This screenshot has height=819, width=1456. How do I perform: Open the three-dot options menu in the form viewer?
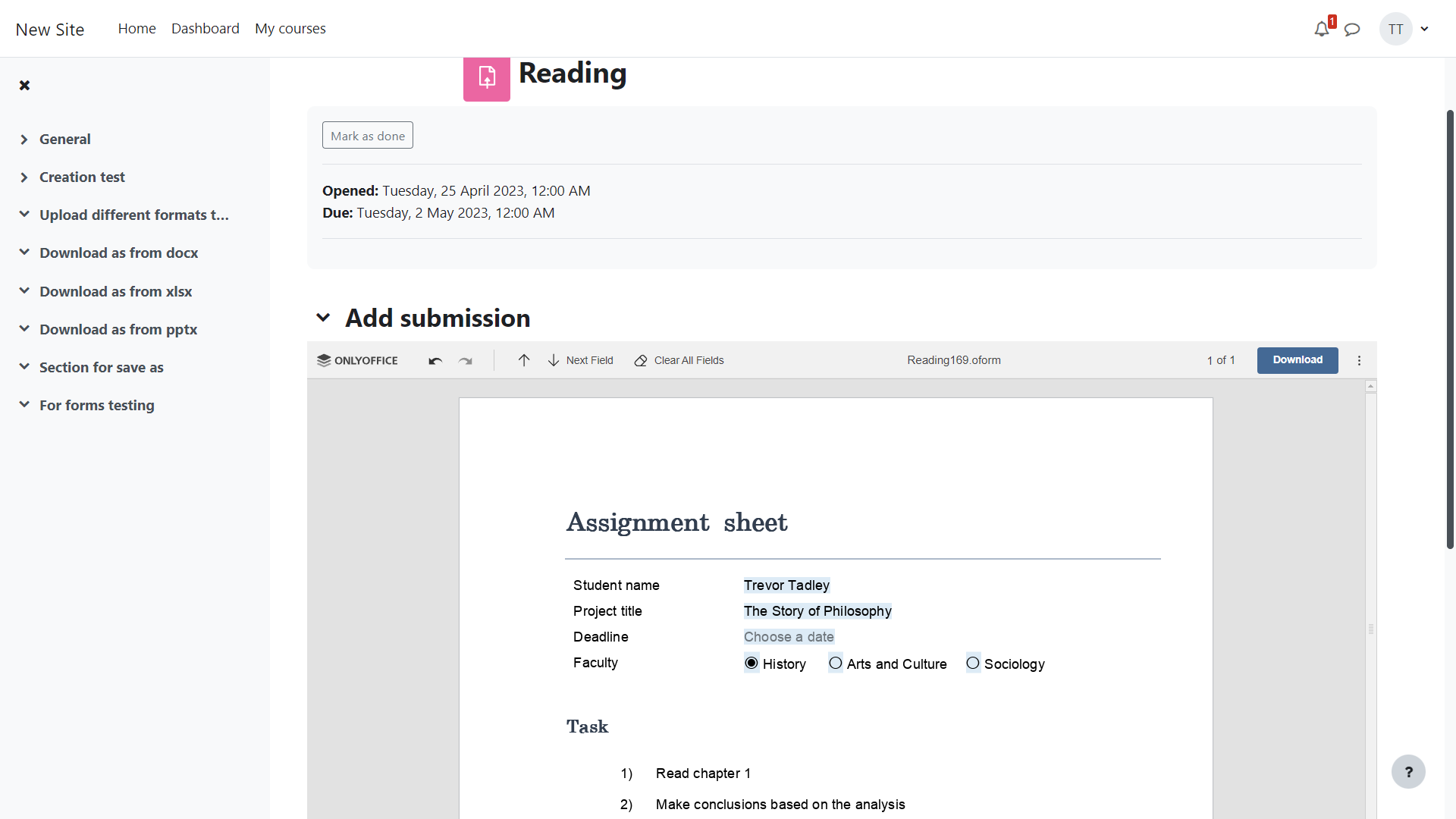[1359, 360]
